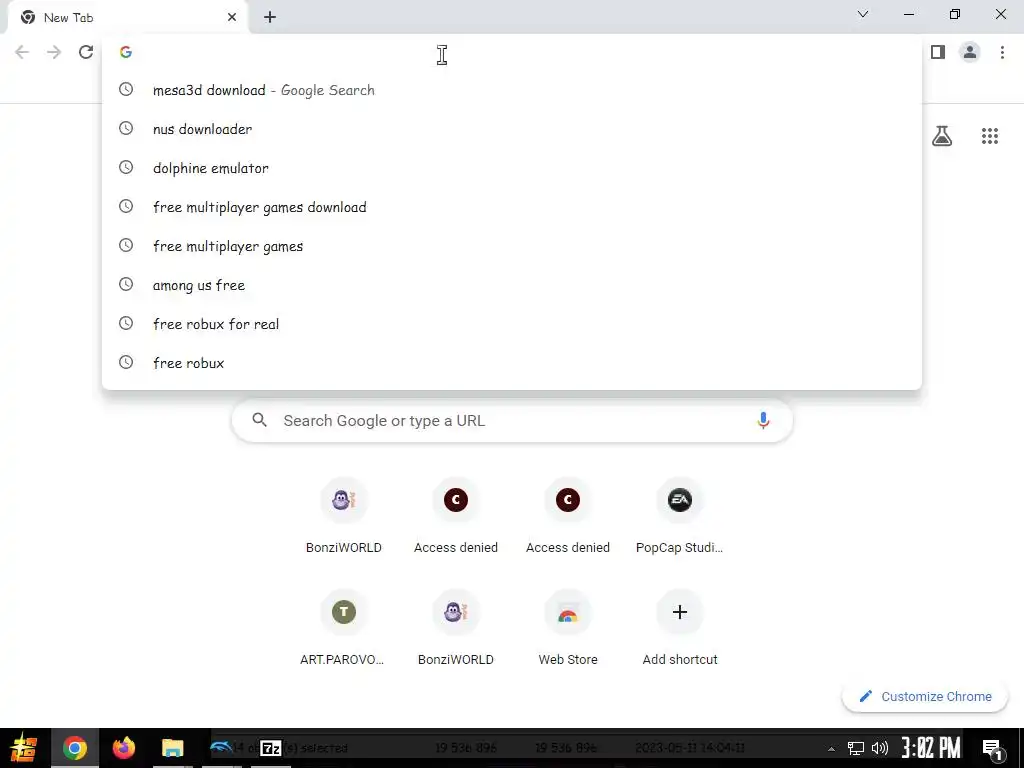Open the Chrome Labs flask icon
This screenshot has height=768, width=1024.
pos(942,136)
